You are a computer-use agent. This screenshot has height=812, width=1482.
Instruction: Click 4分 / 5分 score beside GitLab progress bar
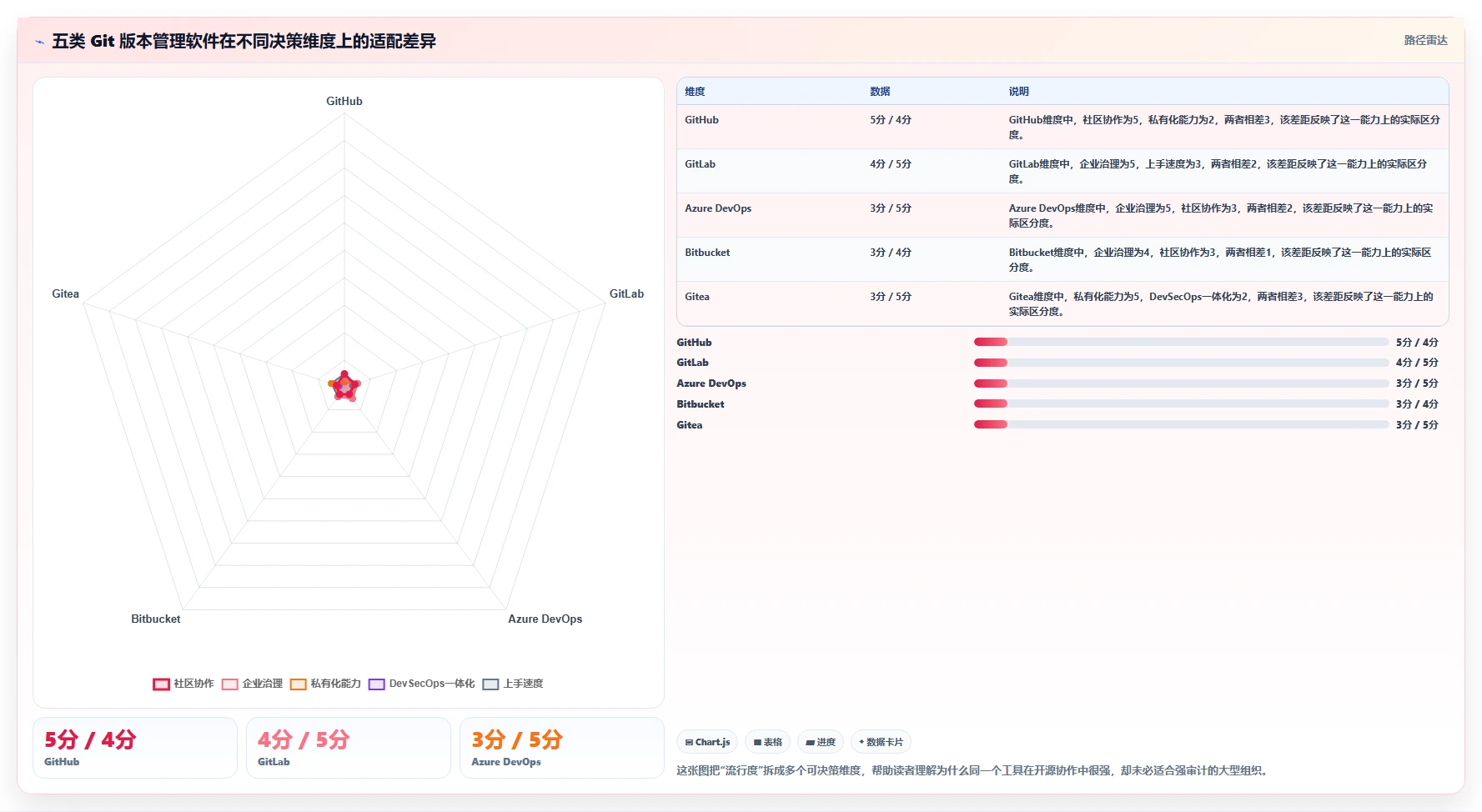[1417, 363]
